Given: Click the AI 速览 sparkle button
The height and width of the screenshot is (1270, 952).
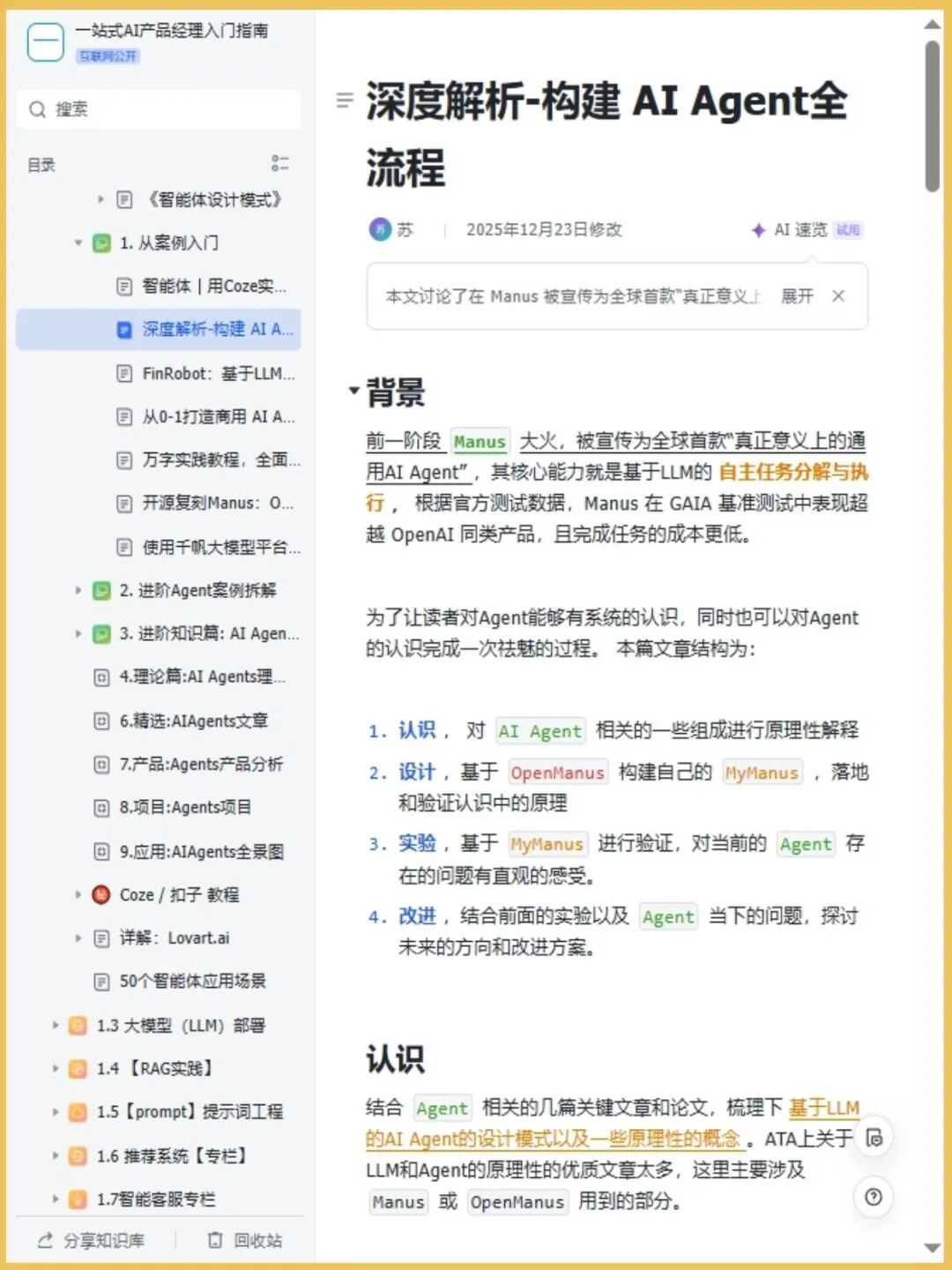Looking at the screenshot, I should click(x=789, y=230).
